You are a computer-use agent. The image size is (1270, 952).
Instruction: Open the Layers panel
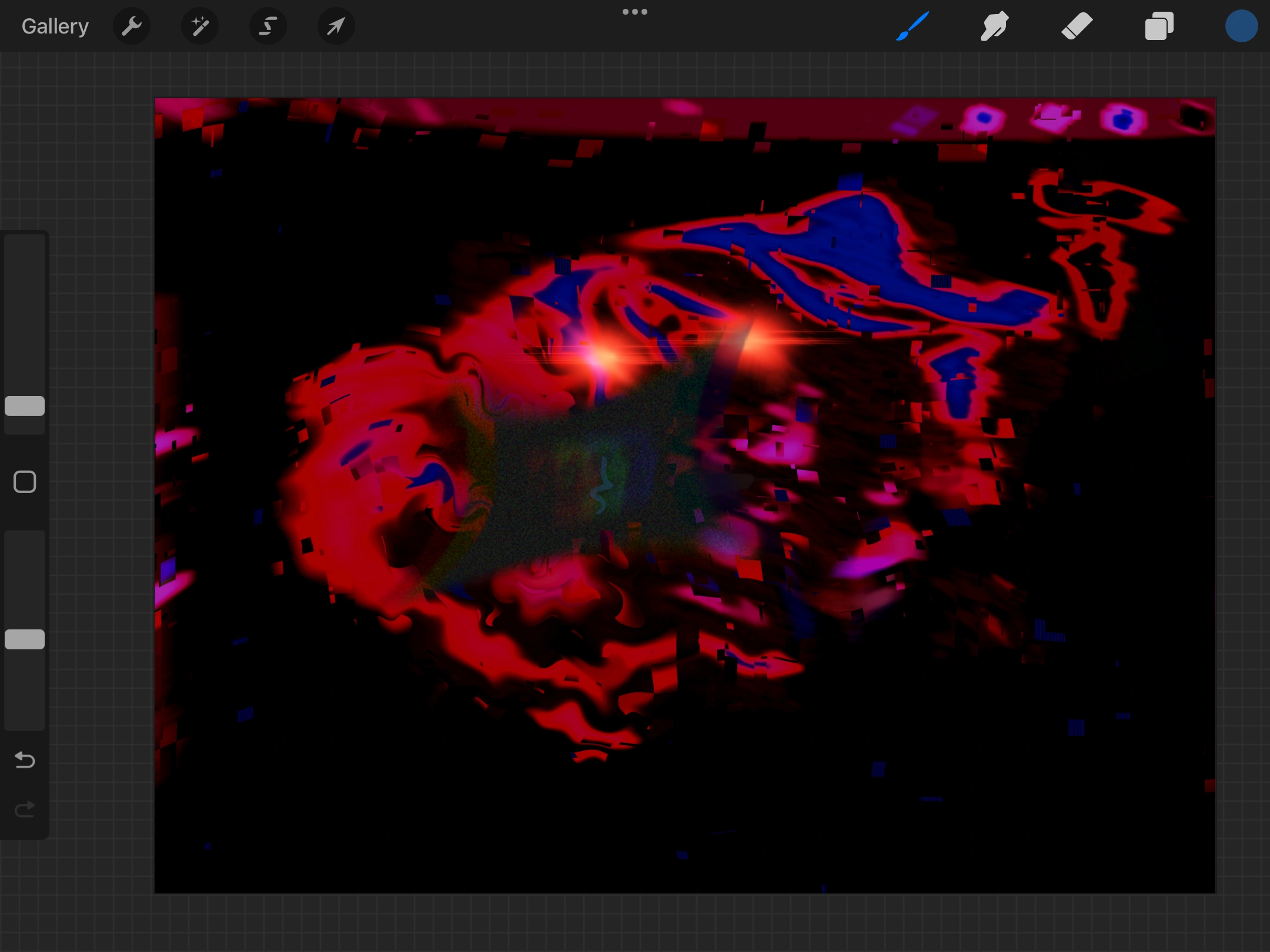click(1159, 26)
